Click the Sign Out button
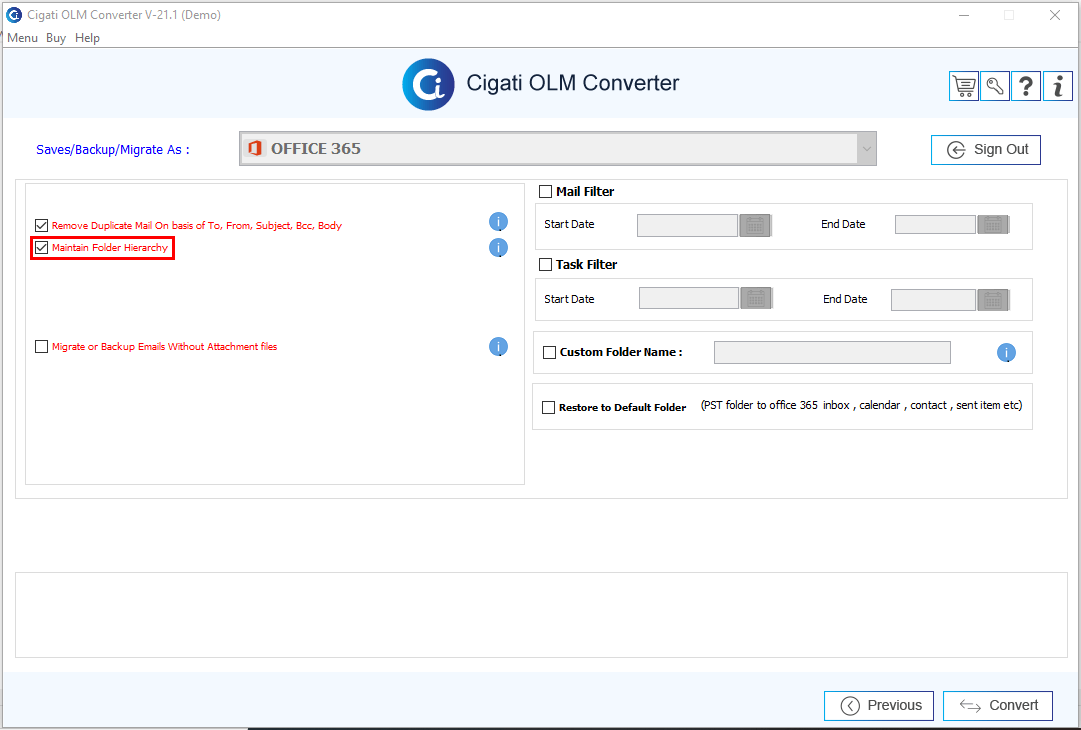 coord(986,150)
